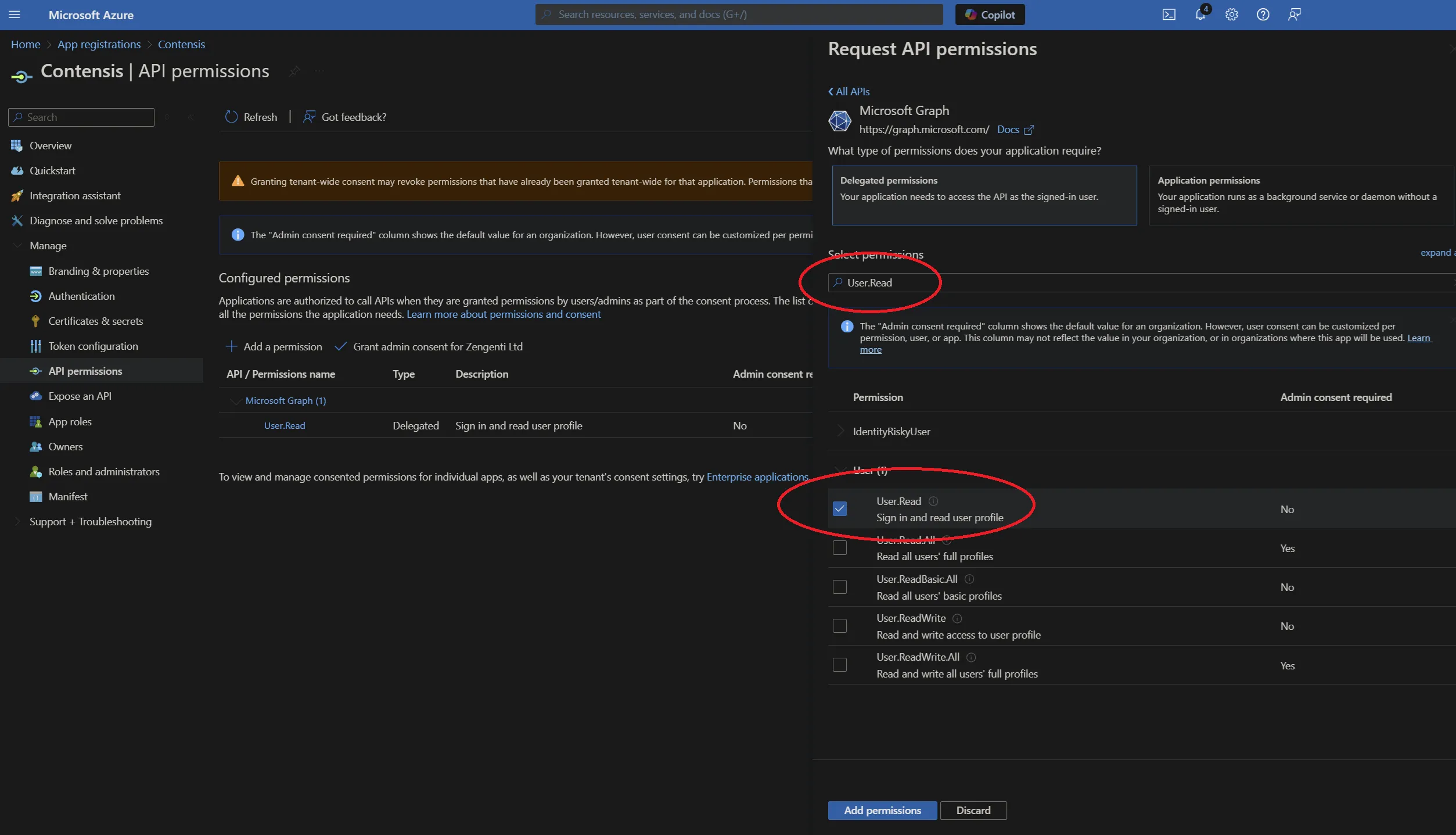Check the User.ReadWrite.All permission
1456x835 pixels.
[839, 665]
